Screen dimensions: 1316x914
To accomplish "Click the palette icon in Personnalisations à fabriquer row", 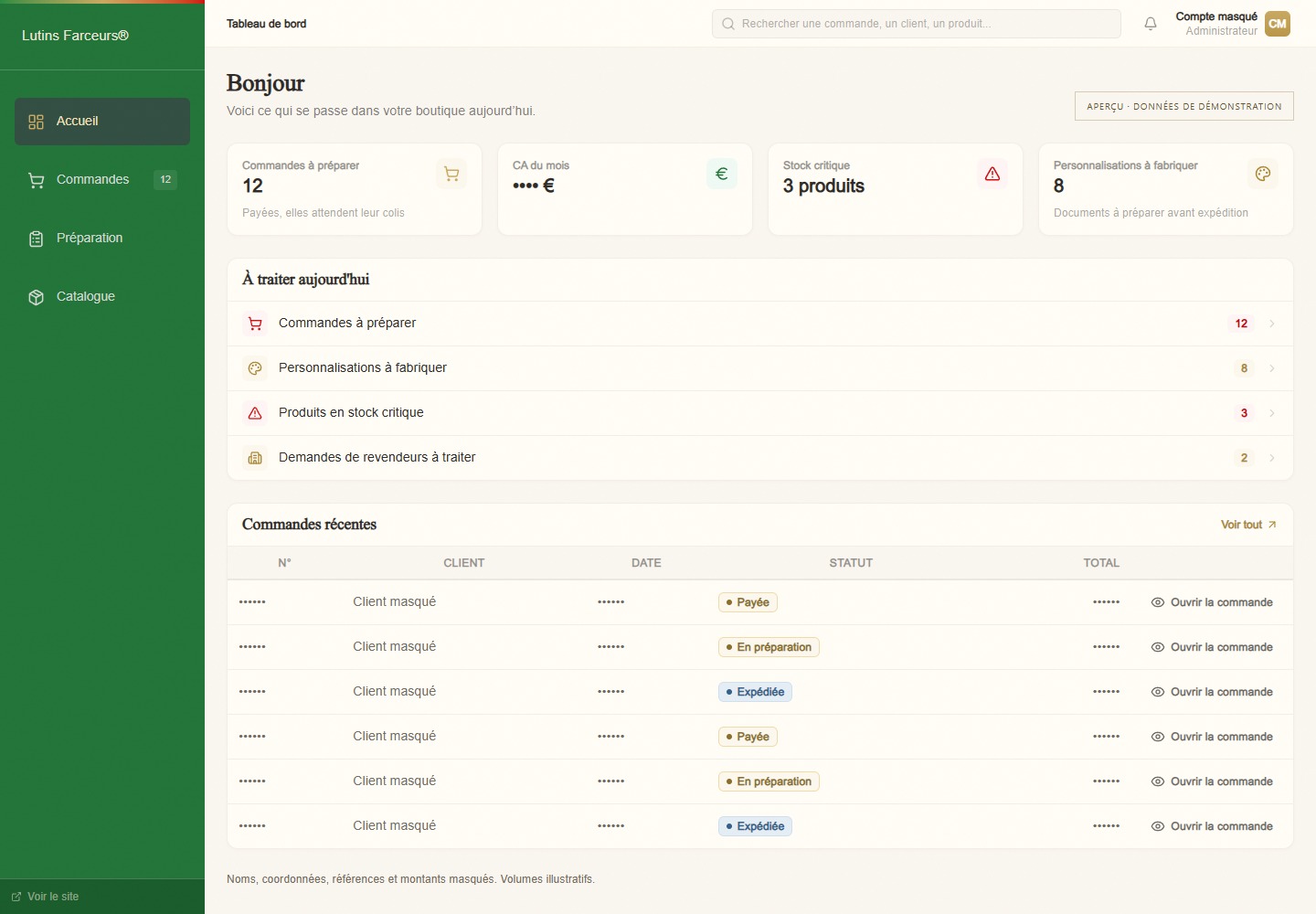I will (x=255, y=368).
